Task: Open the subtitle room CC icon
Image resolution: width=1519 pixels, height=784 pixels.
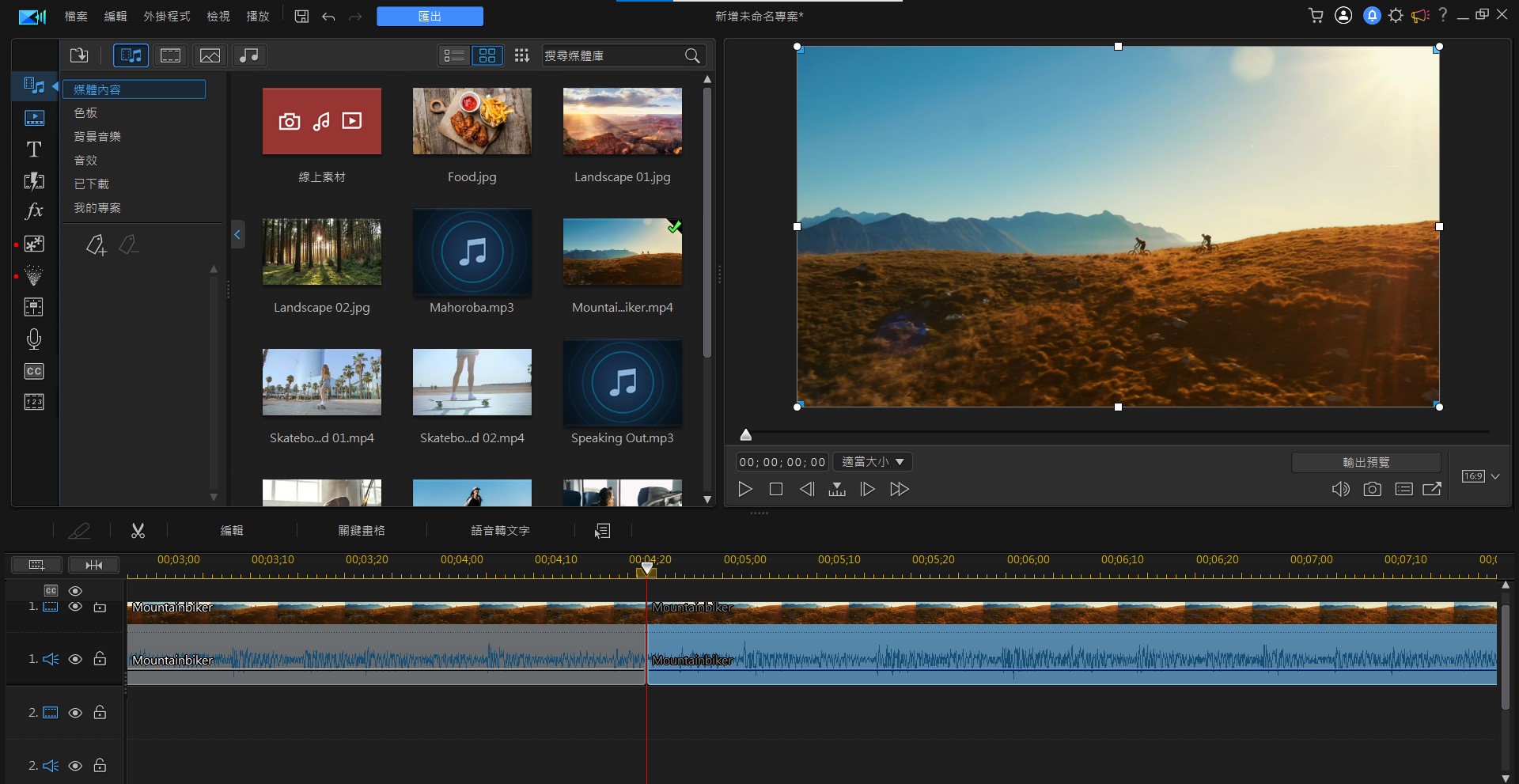Action: pyautogui.click(x=33, y=371)
